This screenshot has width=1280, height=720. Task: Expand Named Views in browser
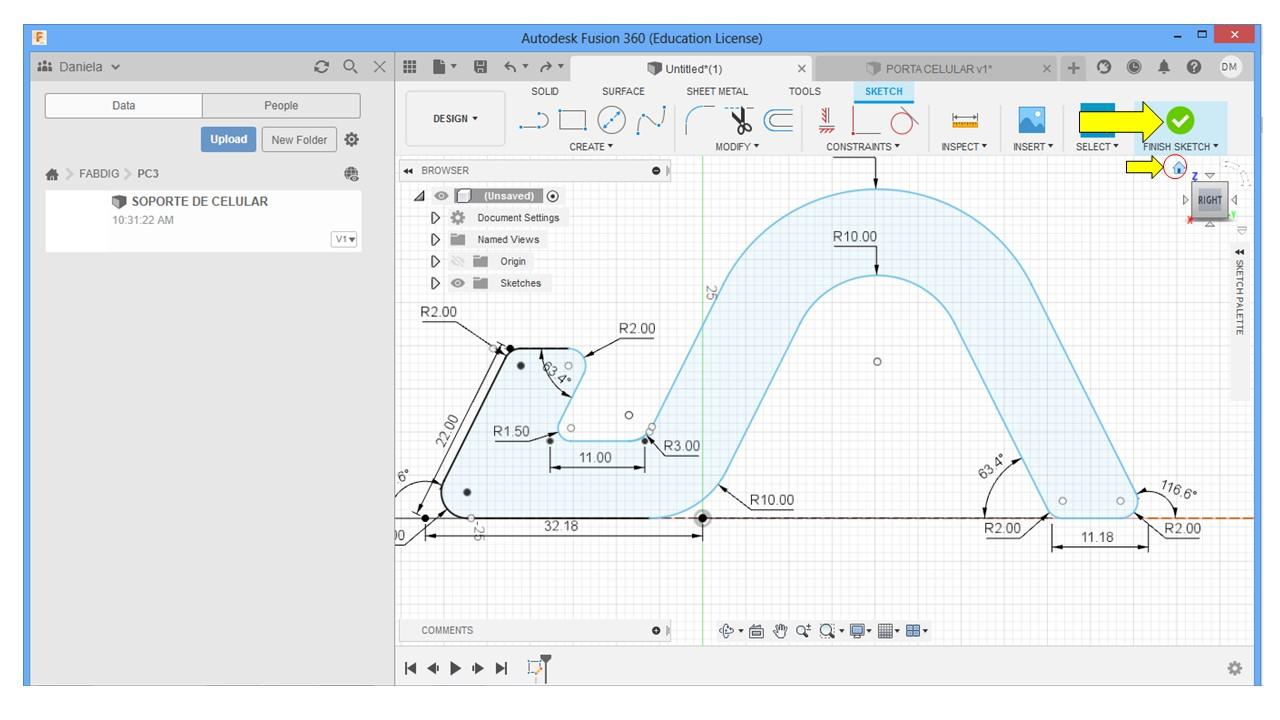(x=436, y=240)
